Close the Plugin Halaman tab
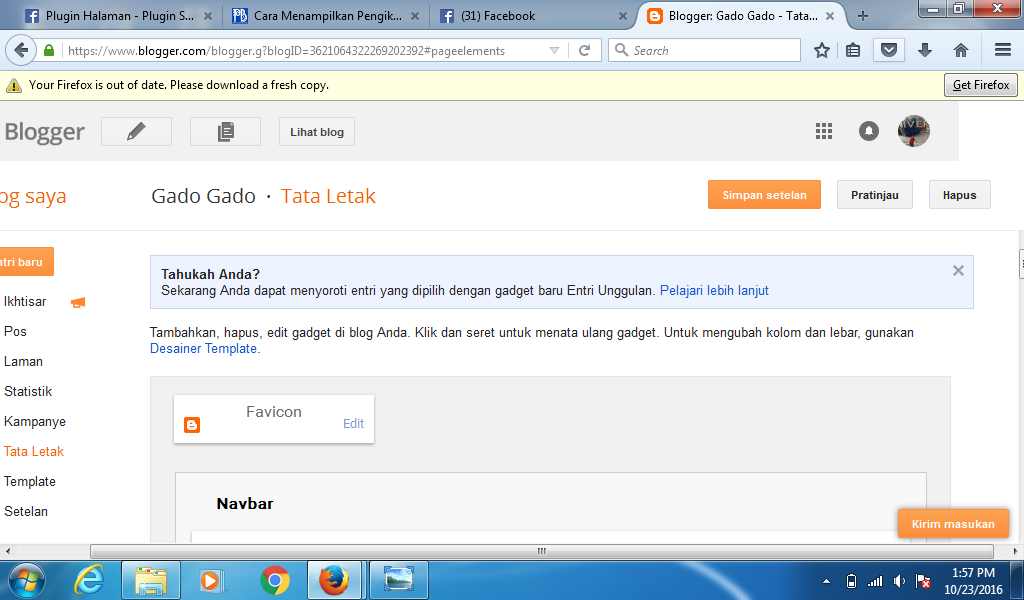The width and height of the screenshot is (1024, 600). point(208,16)
